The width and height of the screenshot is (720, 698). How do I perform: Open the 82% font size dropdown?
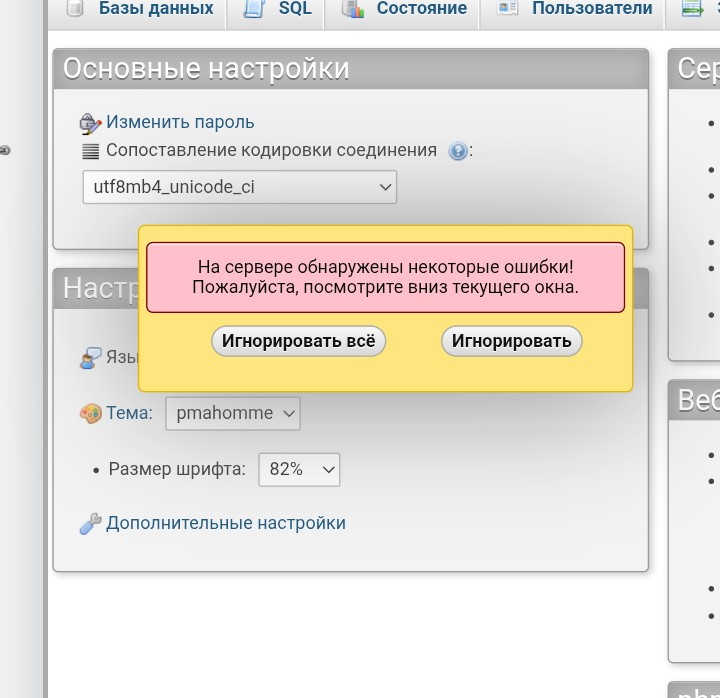tap(298, 469)
